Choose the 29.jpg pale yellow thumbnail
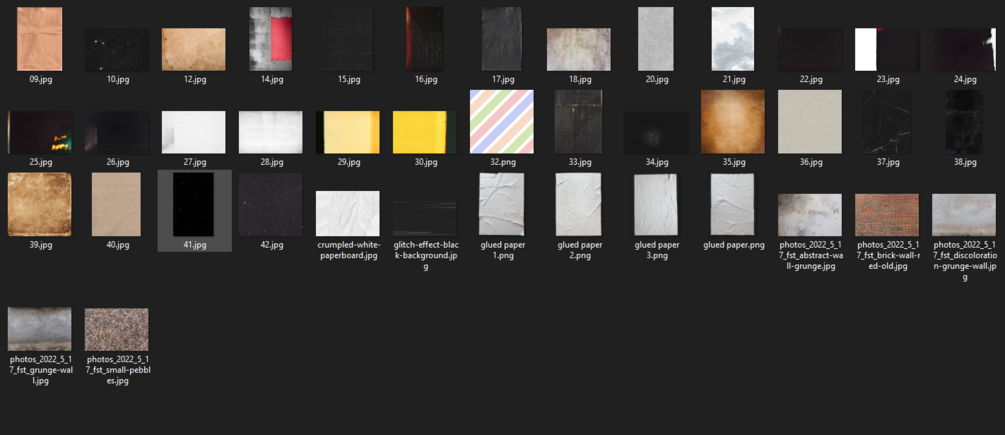1005x435 pixels. (347, 132)
